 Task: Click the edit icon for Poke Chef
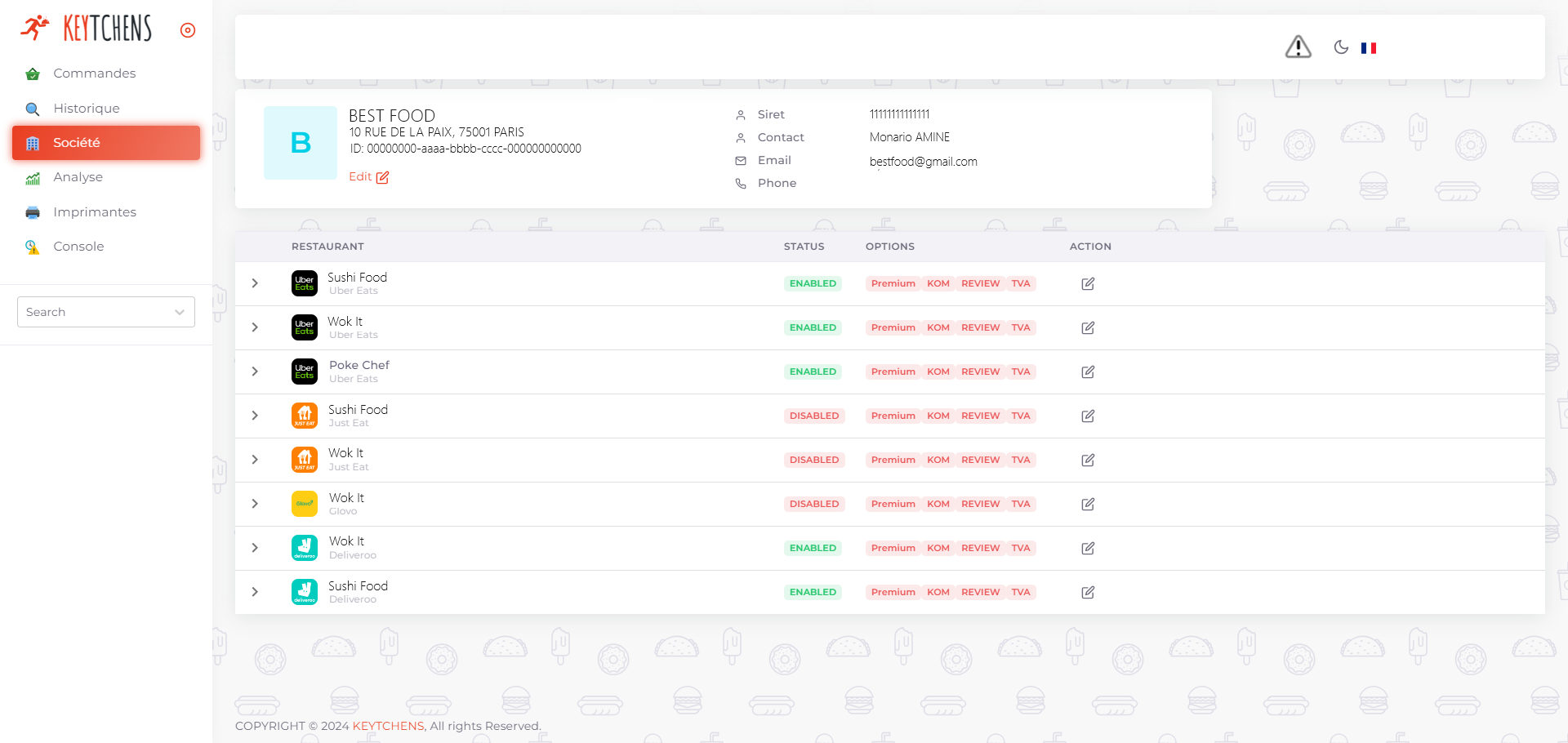click(x=1088, y=372)
